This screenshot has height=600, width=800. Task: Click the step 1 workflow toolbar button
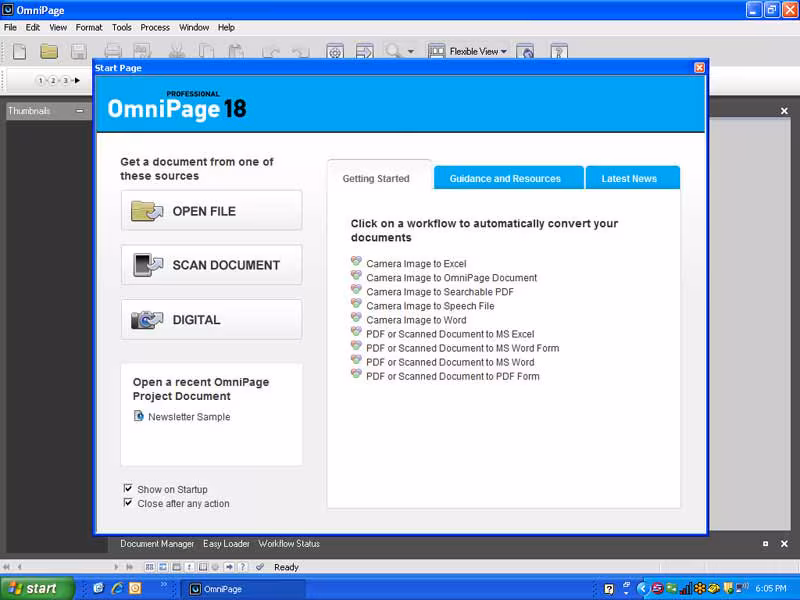point(41,81)
